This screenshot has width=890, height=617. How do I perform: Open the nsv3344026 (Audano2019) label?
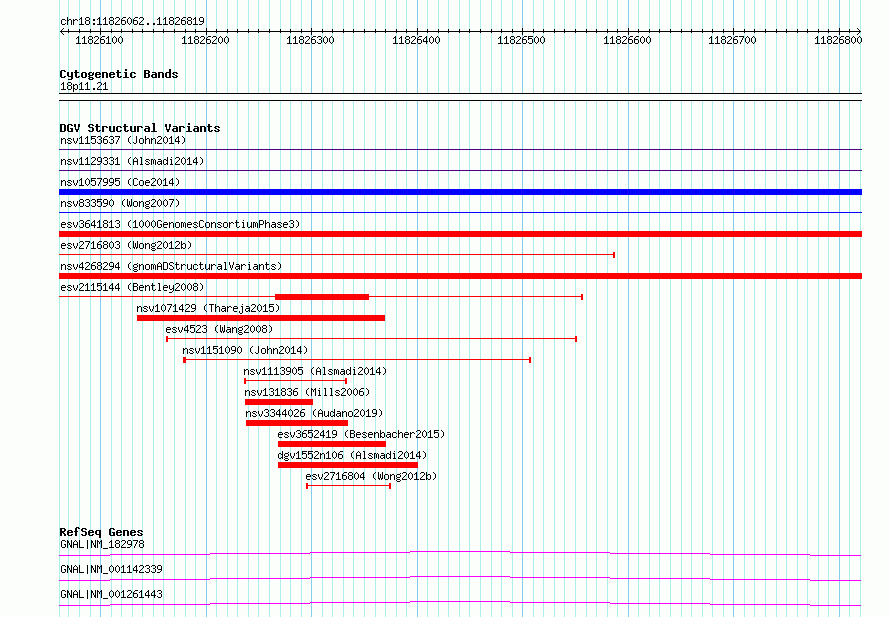point(314,413)
